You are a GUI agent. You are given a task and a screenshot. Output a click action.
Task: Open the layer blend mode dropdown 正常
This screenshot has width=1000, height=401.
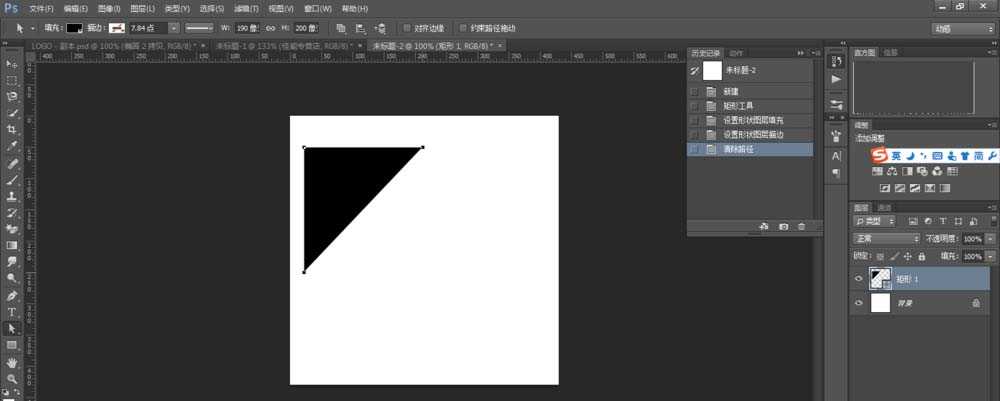click(886, 239)
